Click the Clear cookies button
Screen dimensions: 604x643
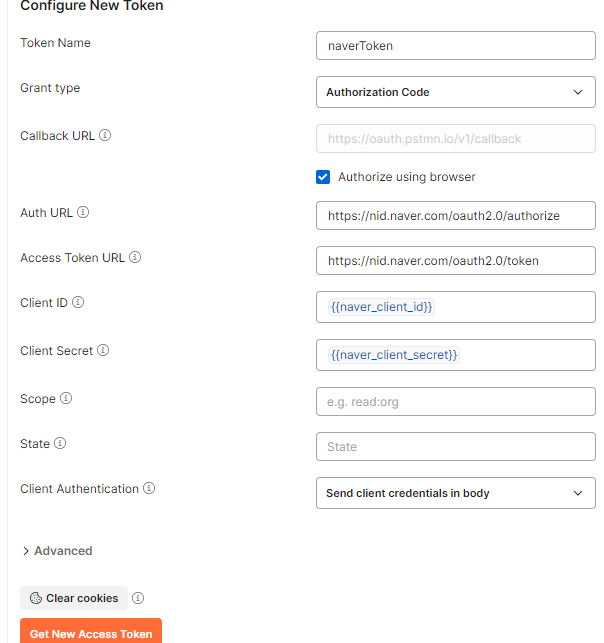(x=74, y=598)
